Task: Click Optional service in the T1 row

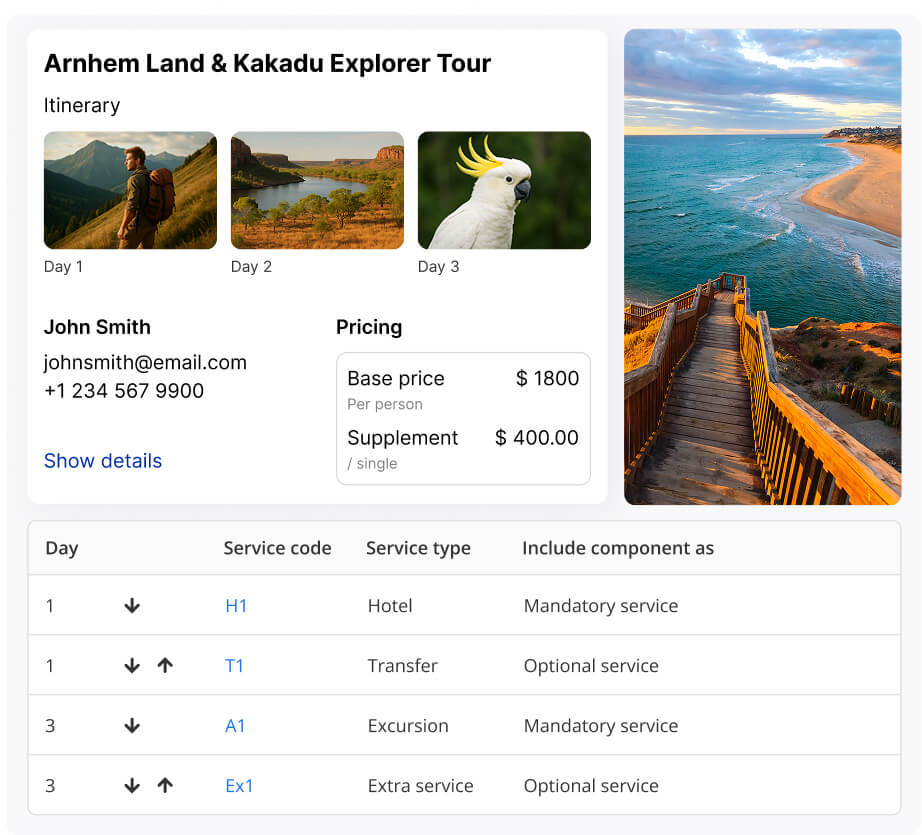Action: pos(591,666)
